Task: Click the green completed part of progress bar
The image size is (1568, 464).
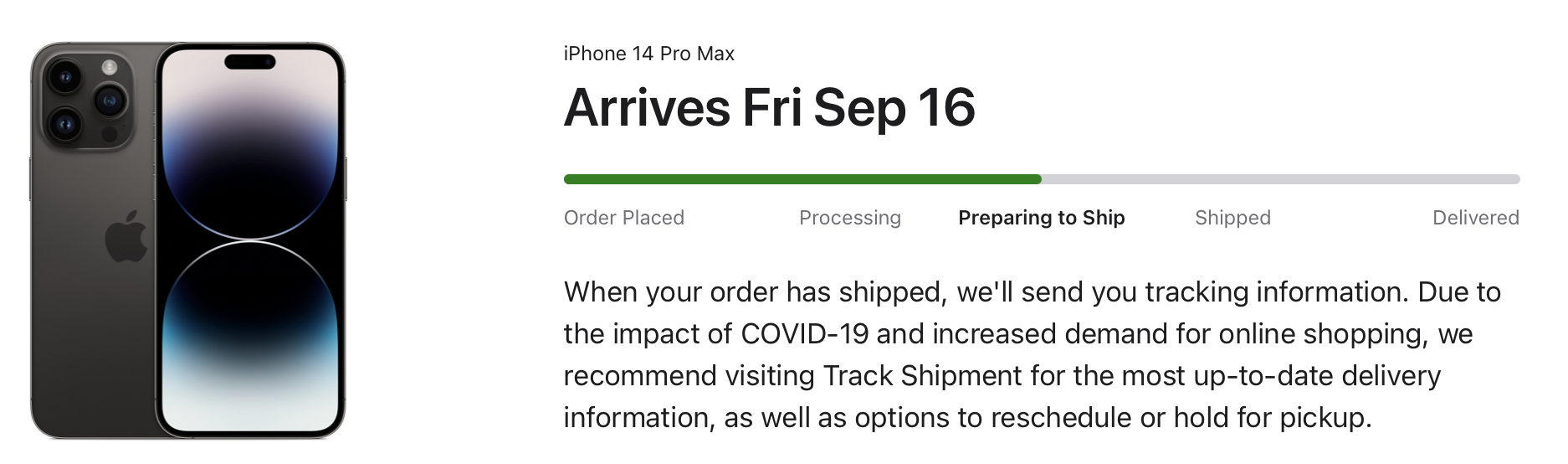Action: pyautogui.click(x=802, y=179)
